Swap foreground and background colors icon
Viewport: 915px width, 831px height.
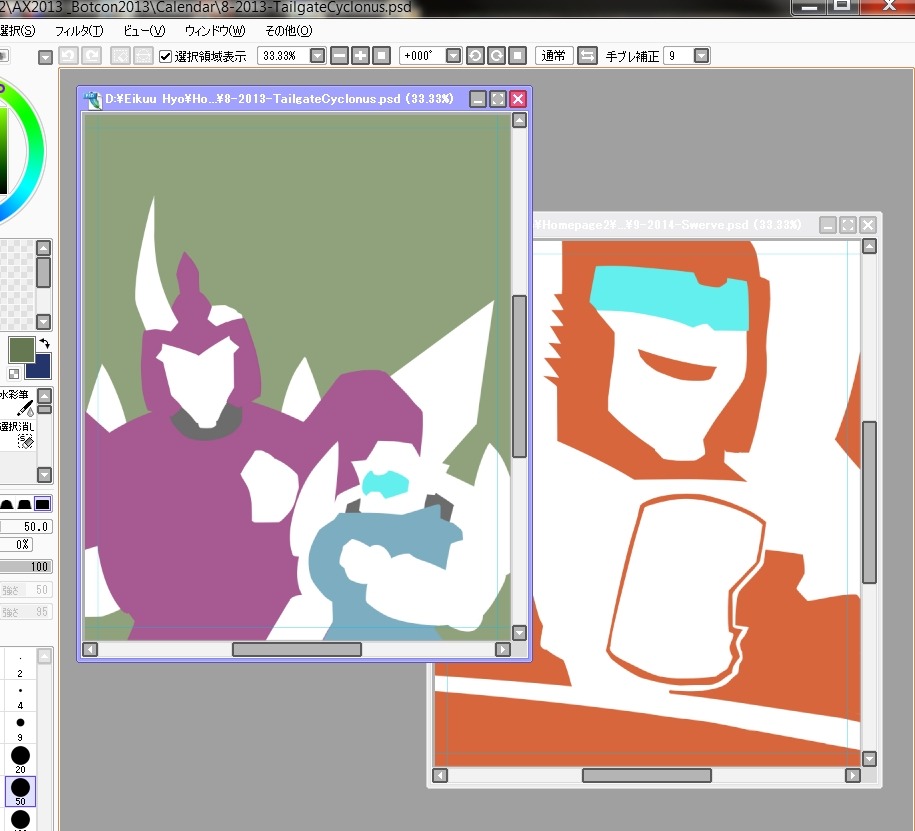coord(45,343)
